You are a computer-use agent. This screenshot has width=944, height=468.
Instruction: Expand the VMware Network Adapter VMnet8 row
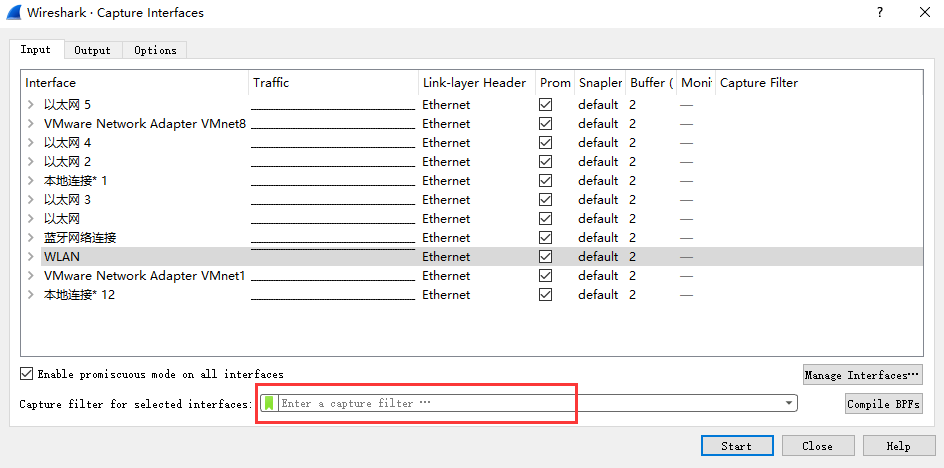tap(31, 123)
